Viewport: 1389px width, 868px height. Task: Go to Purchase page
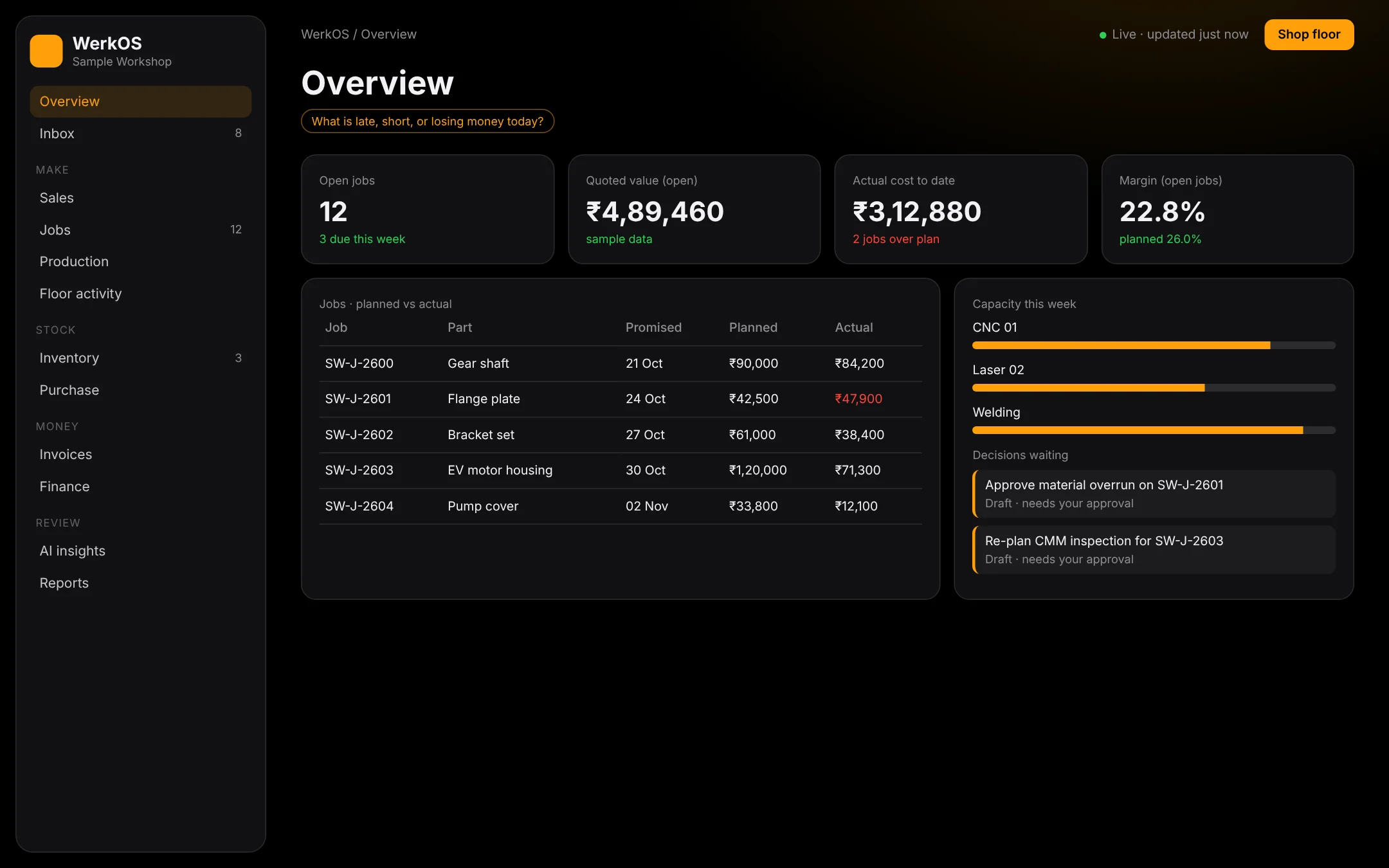pyautogui.click(x=140, y=390)
